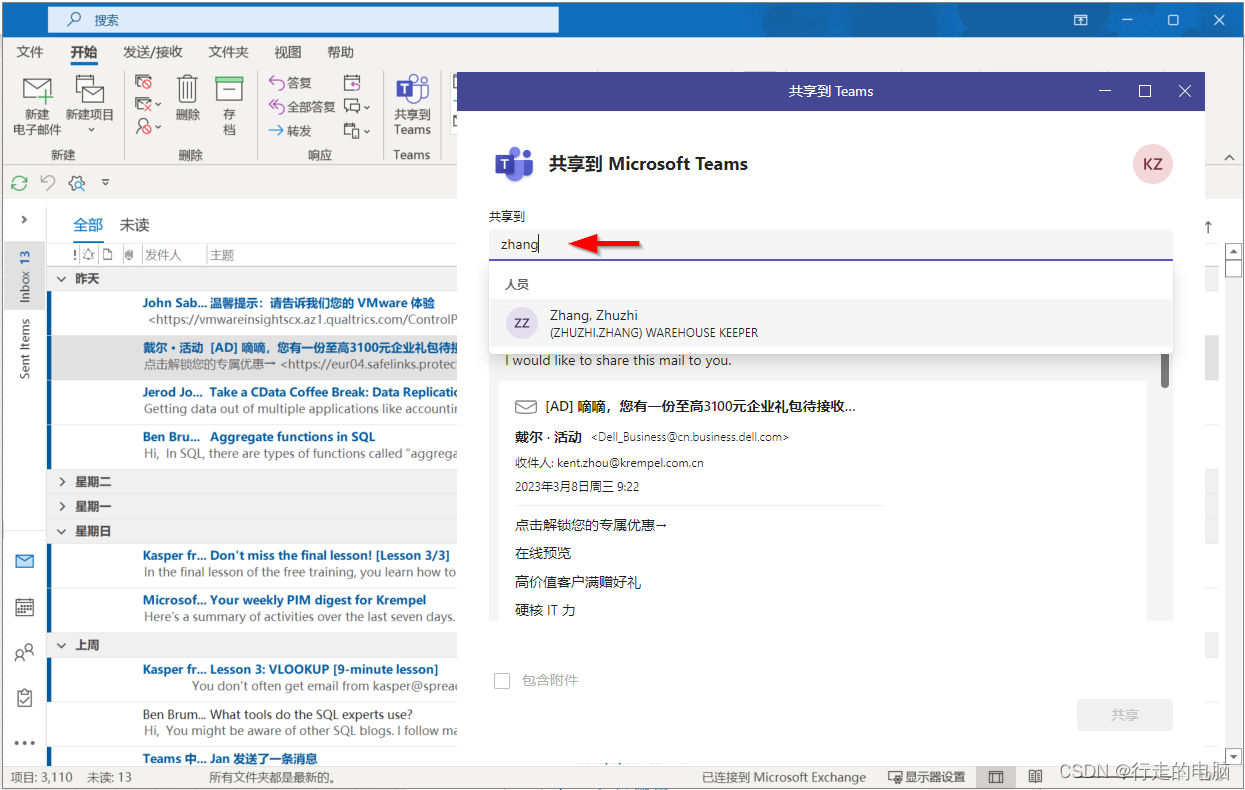Open Calendar view from the navigation bar
The width and height of the screenshot is (1245, 790).
point(25,607)
